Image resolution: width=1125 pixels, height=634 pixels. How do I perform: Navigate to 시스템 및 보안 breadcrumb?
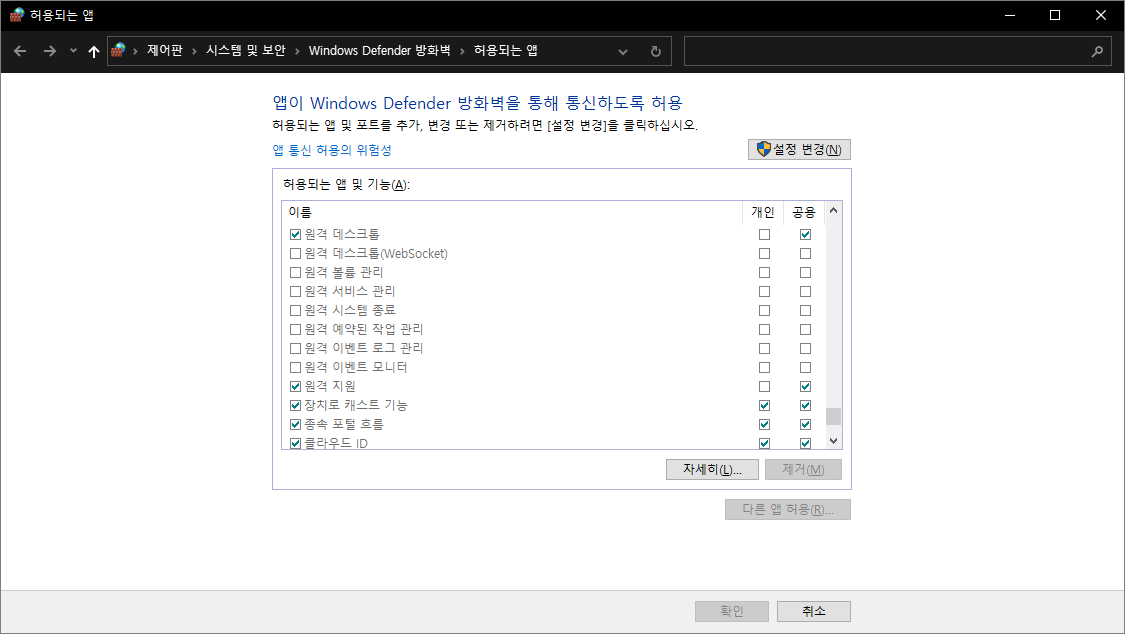pyautogui.click(x=246, y=50)
